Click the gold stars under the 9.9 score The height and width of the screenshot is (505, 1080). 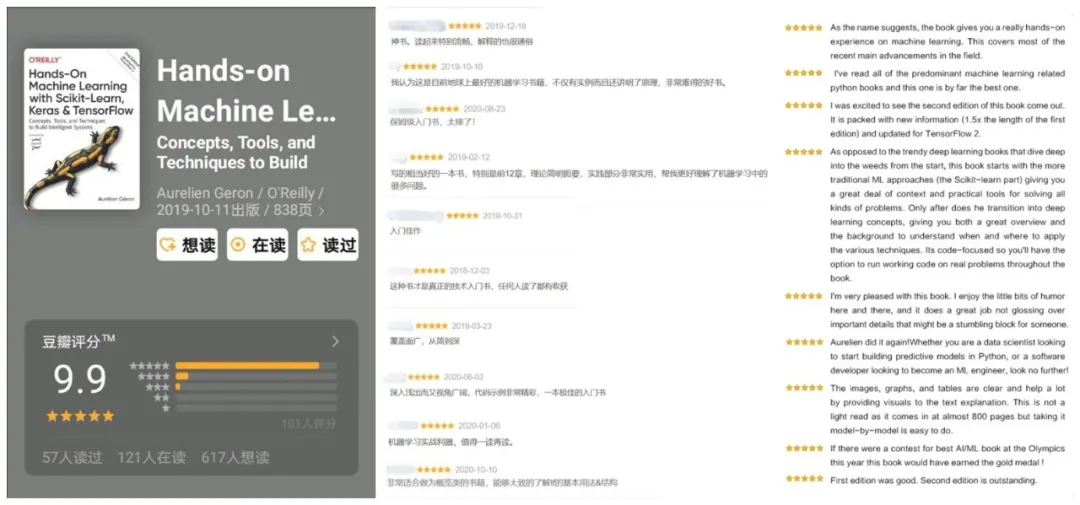80,416
